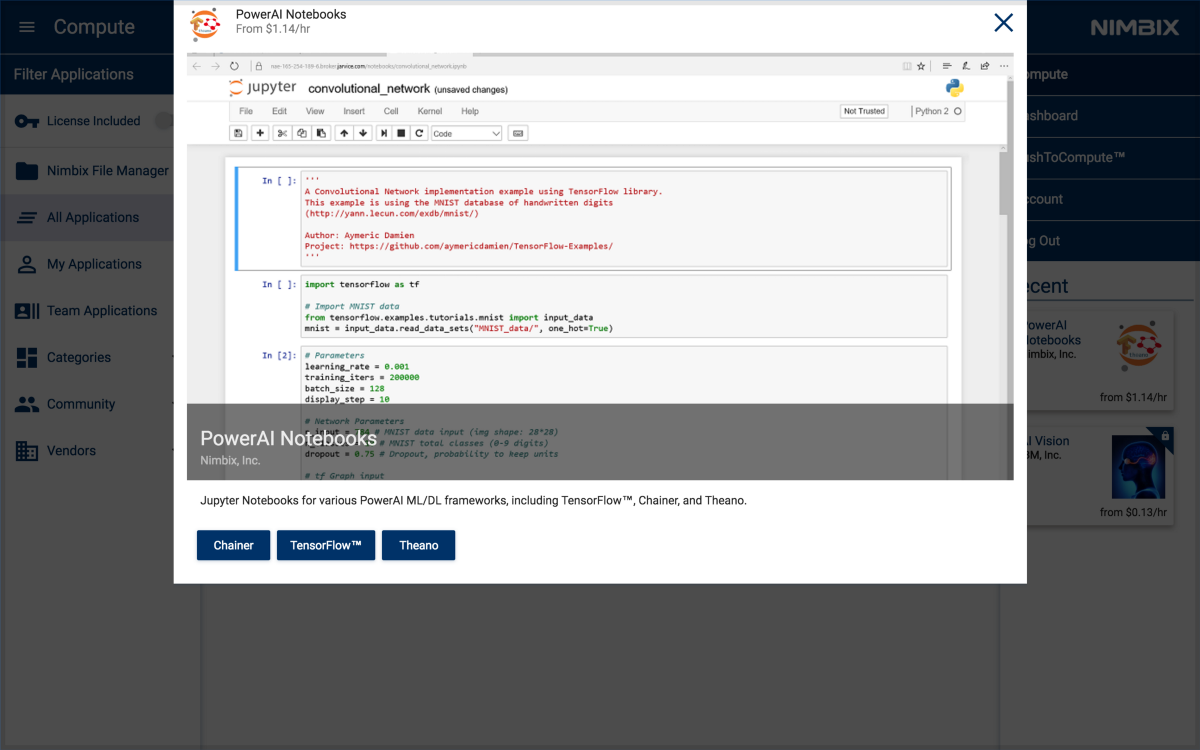This screenshot has width=1200, height=750.
Task: Open the hamburger menu beside Compute
Action: [x=27, y=27]
